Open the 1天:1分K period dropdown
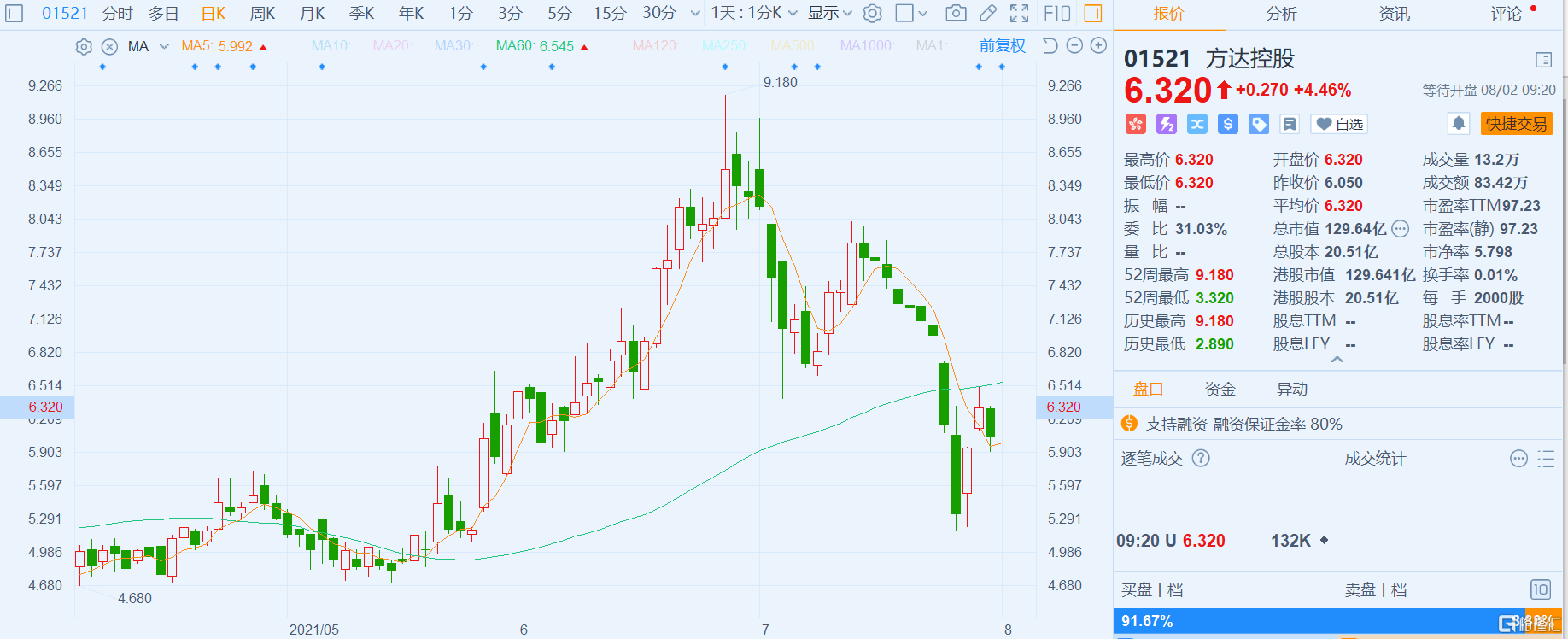The width and height of the screenshot is (1568, 639). pyautogui.click(x=754, y=13)
